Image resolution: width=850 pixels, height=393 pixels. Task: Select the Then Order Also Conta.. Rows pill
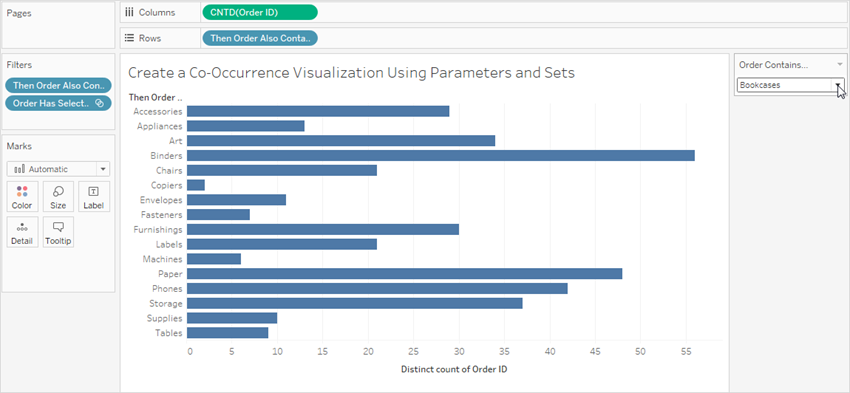coord(260,38)
